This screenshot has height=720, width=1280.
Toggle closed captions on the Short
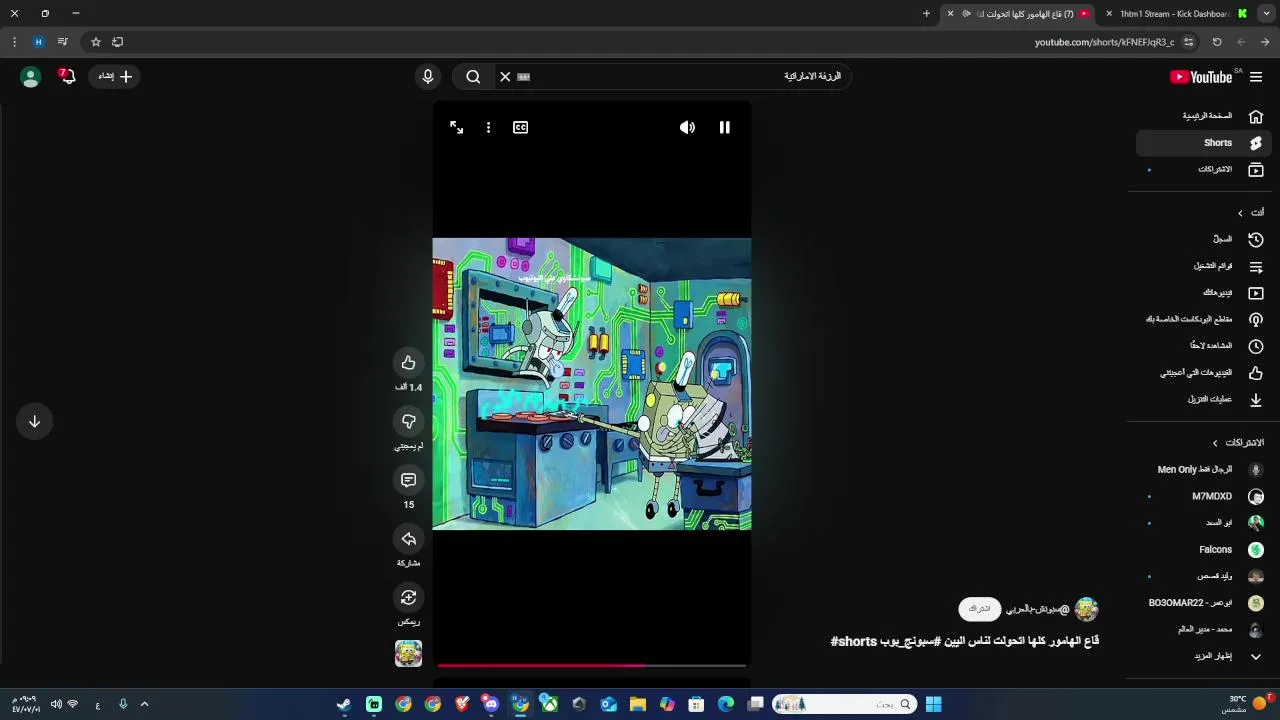pos(520,127)
